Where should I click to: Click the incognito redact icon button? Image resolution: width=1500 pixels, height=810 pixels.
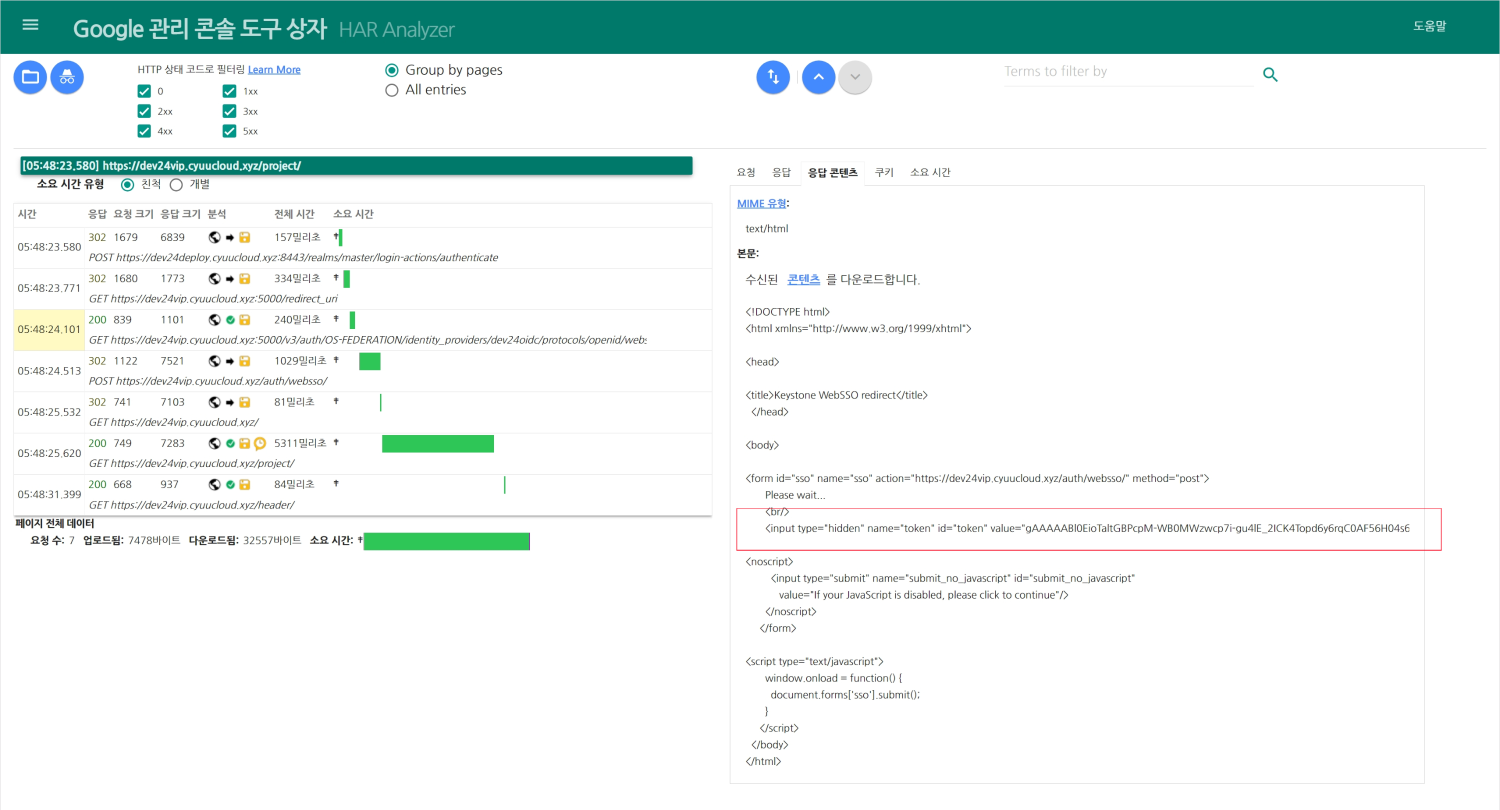67,77
